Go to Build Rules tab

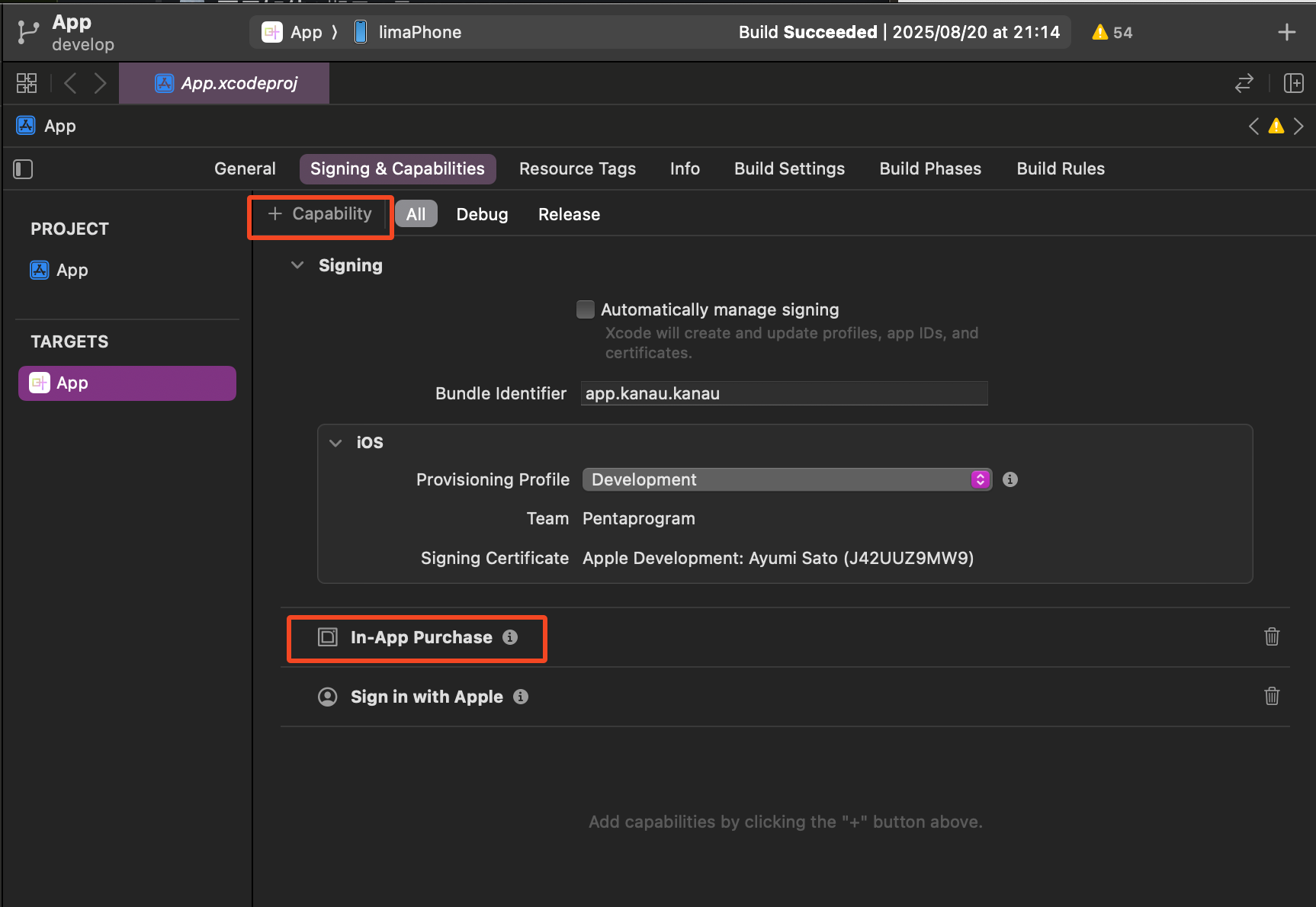pyautogui.click(x=1061, y=168)
